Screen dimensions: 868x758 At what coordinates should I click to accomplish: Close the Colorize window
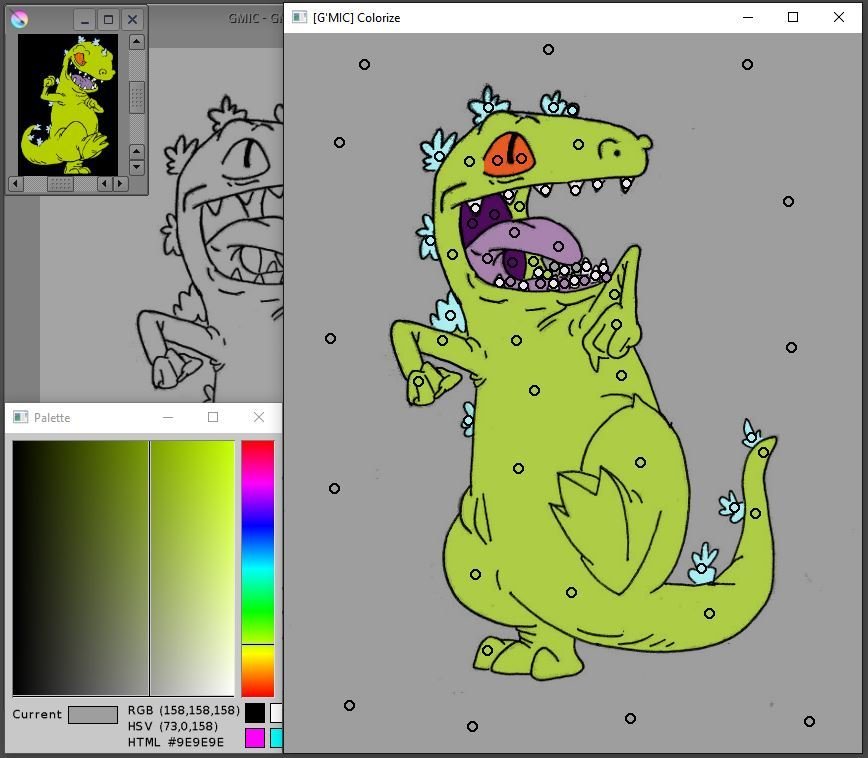pos(839,18)
